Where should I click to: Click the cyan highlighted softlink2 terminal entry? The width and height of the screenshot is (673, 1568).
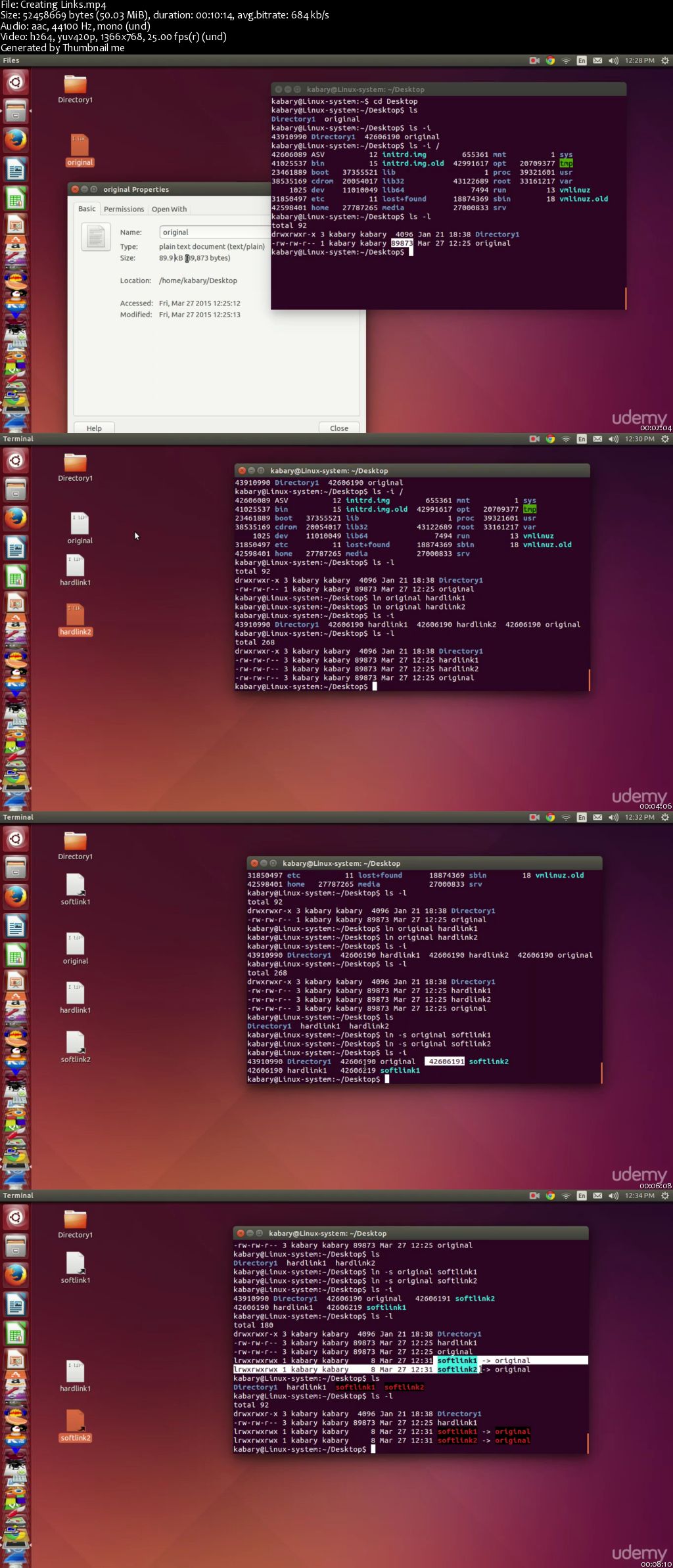(457, 1370)
